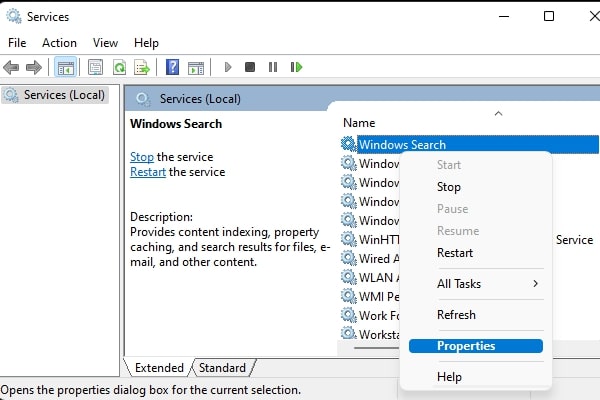This screenshot has height=400, width=600.
Task: Click the Pause Service toolbar icon
Action: [273, 67]
